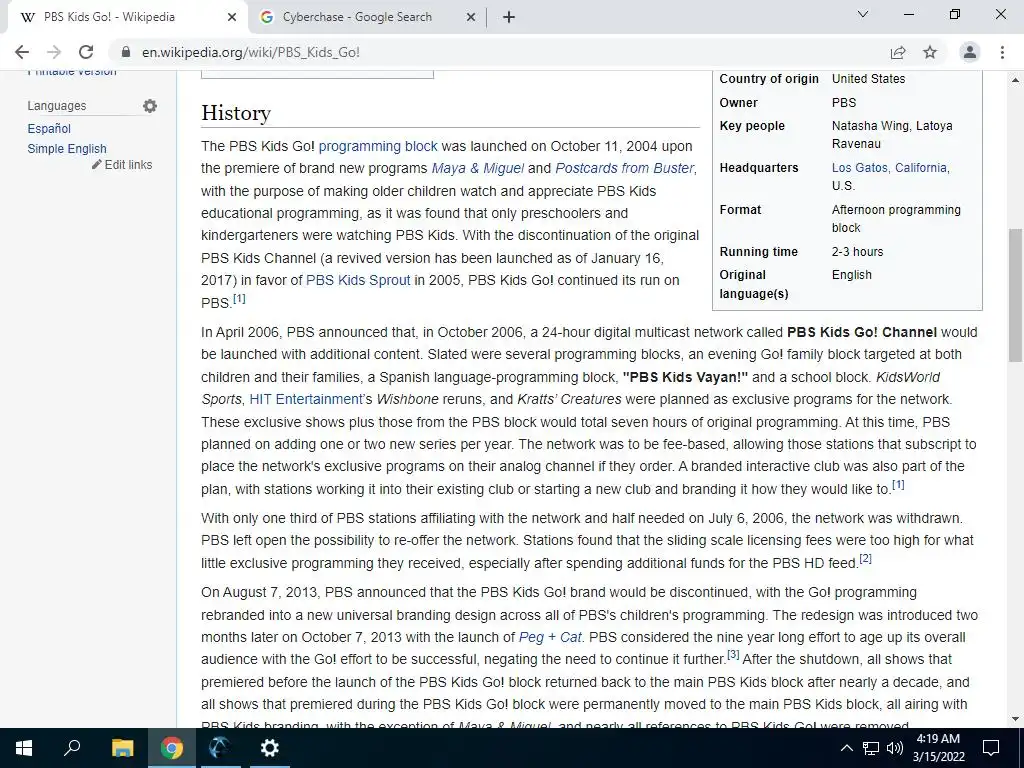
Task: Click the Headquarters infobox label
Action: point(759,168)
